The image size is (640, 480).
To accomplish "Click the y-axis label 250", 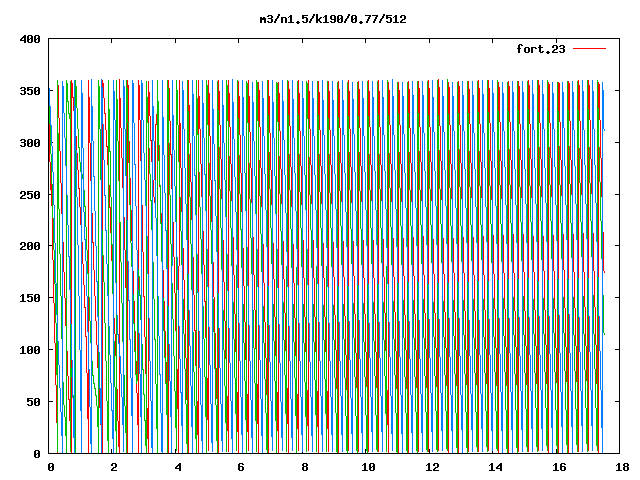I will [x=30, y=195].
